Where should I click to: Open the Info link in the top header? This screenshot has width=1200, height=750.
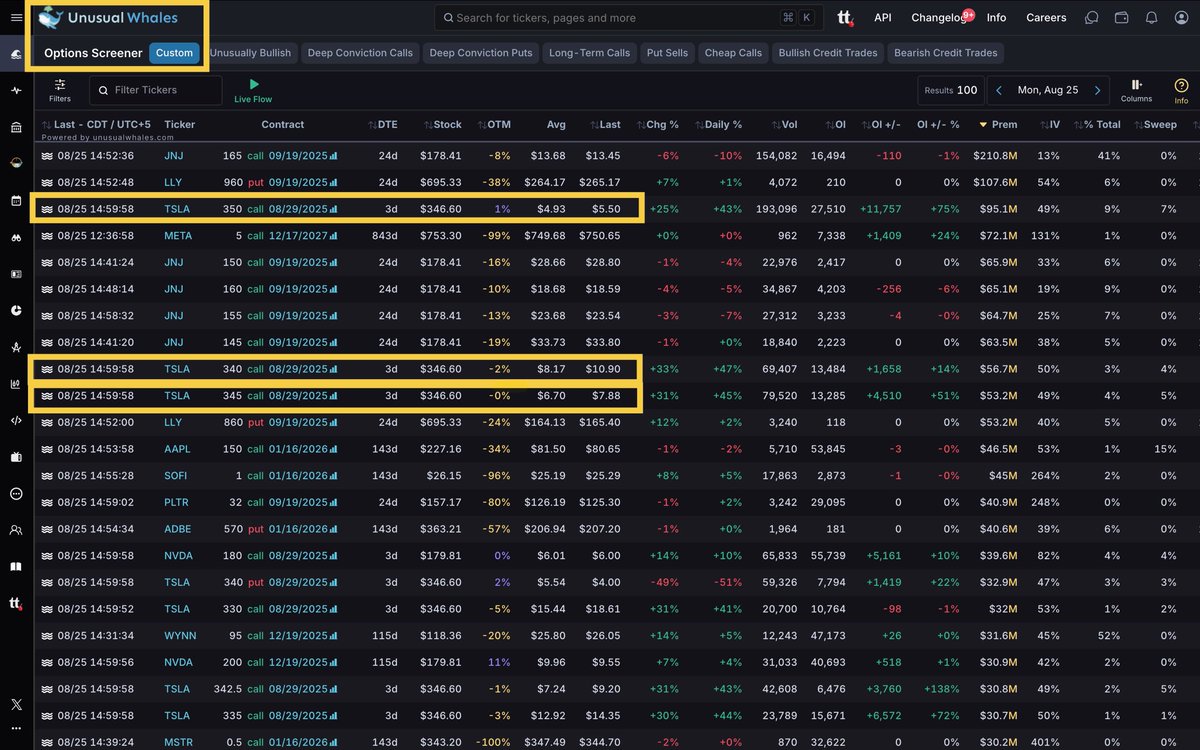996,18
